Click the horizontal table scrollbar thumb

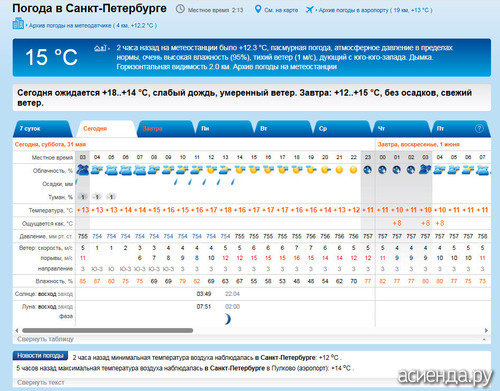pos(108,330)
